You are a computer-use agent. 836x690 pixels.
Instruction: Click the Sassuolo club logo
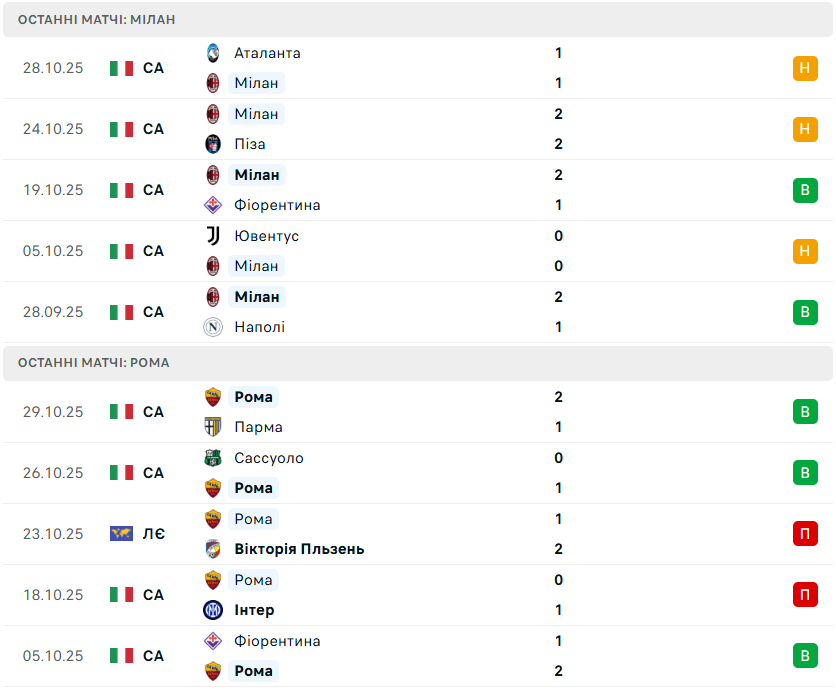point(213,458)
